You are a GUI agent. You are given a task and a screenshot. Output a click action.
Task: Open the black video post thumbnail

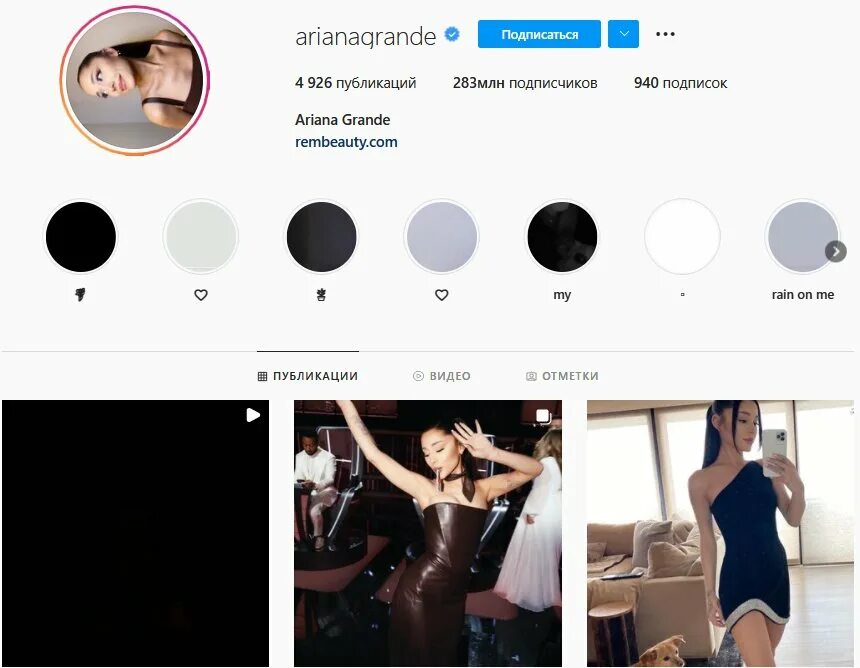(x=135, y=533)
